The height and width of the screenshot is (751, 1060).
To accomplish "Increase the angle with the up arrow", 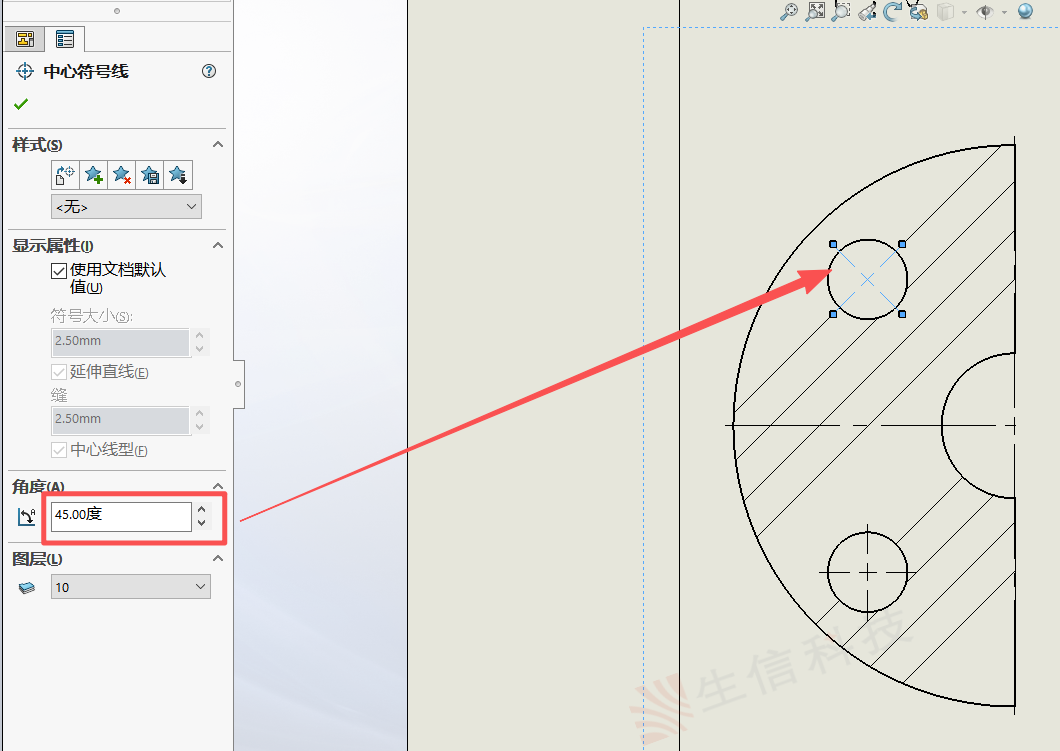I will 201,509.
